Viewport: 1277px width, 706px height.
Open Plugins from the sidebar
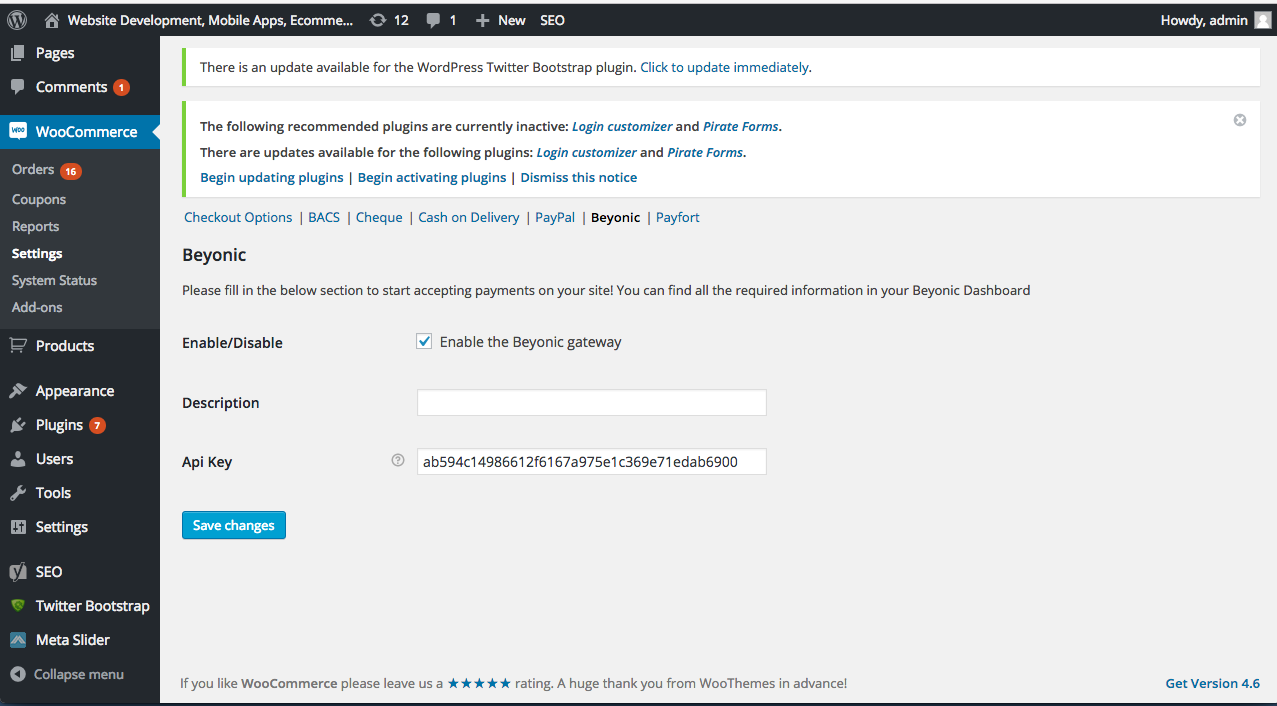click(59, 425)
